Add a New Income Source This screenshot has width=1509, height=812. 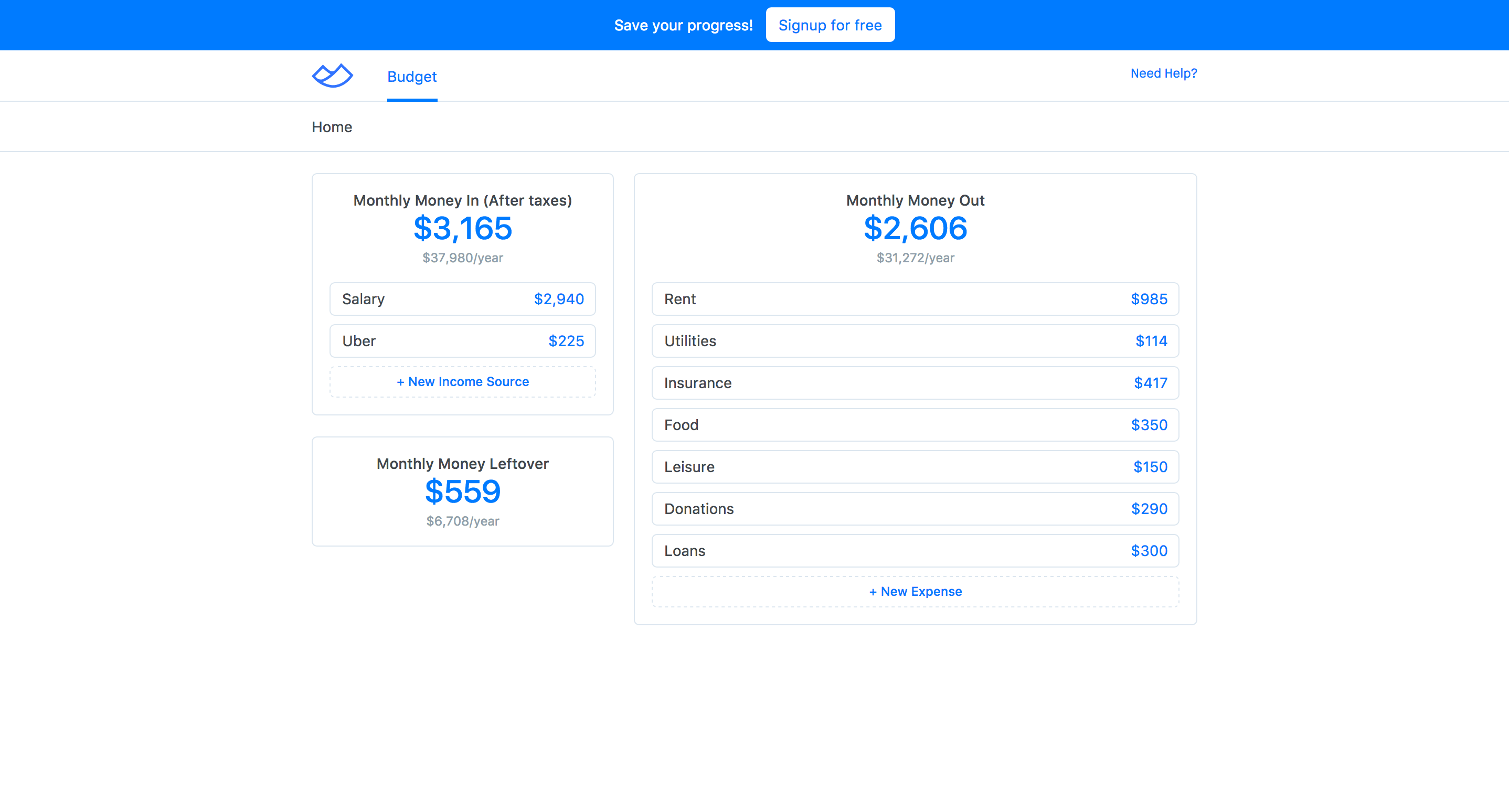(x=462, y=382)
